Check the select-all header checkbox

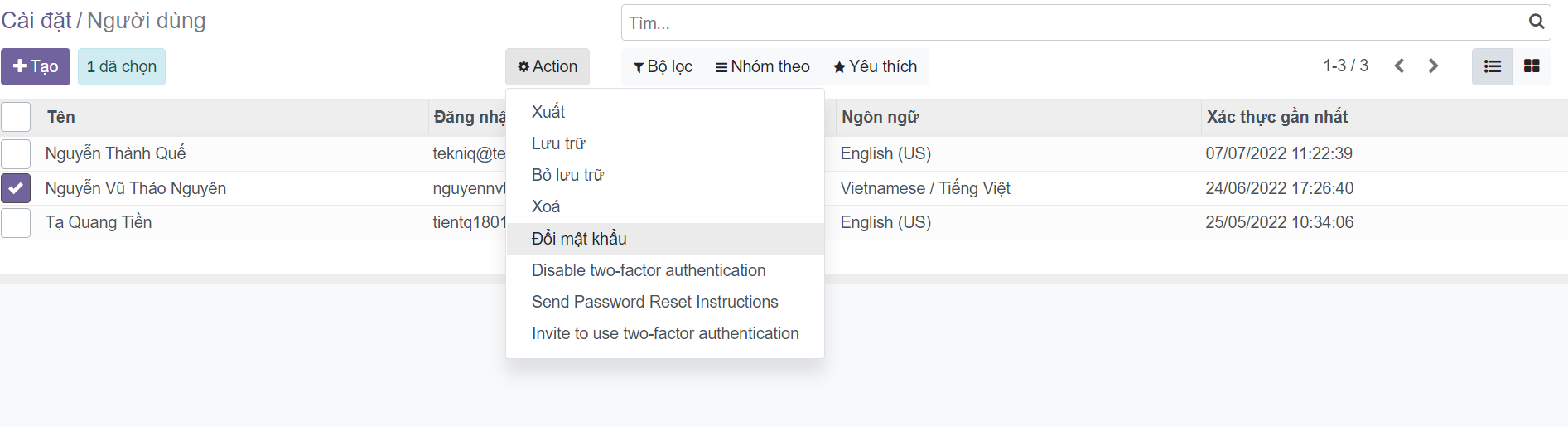16,117
